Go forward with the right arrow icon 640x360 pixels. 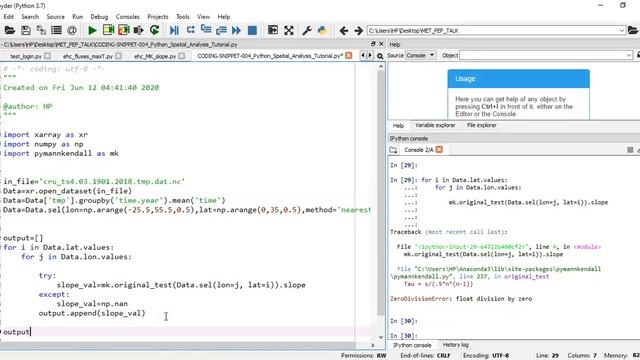(358, 31)
